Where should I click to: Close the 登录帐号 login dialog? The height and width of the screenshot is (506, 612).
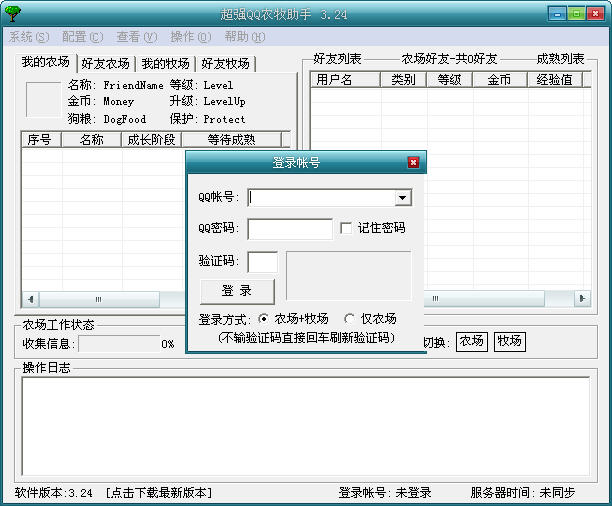(x=413, y=162)
